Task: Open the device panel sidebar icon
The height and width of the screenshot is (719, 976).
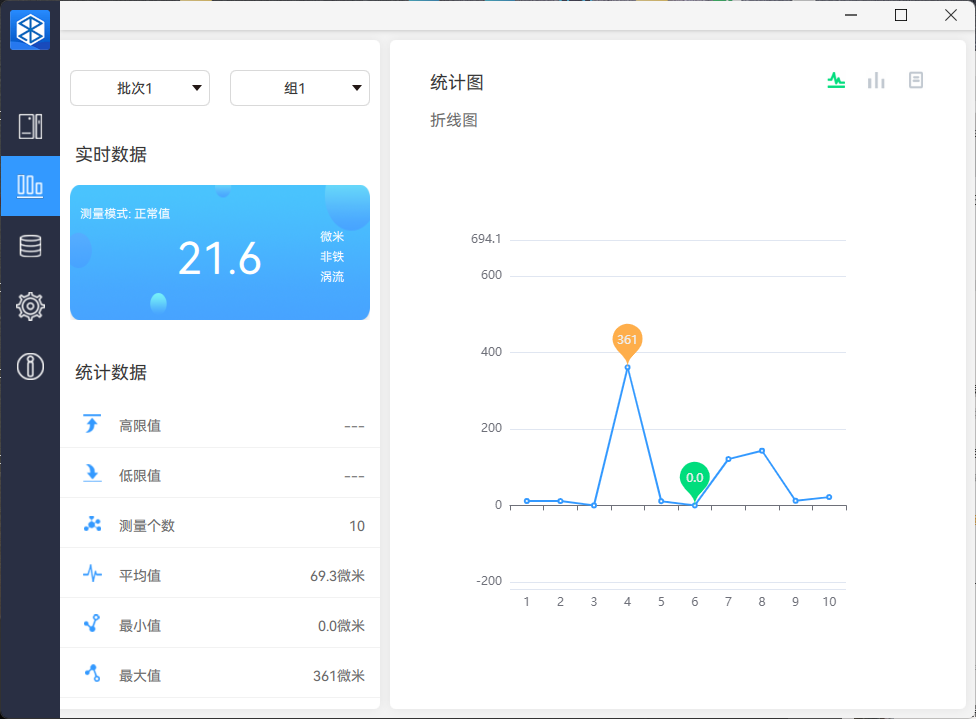Action: (30, 126)
